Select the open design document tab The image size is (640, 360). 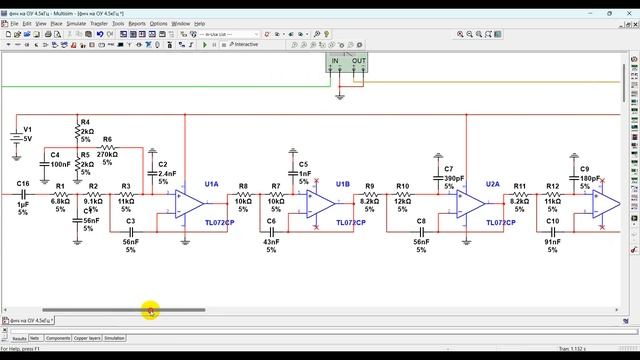pos(28,321)
